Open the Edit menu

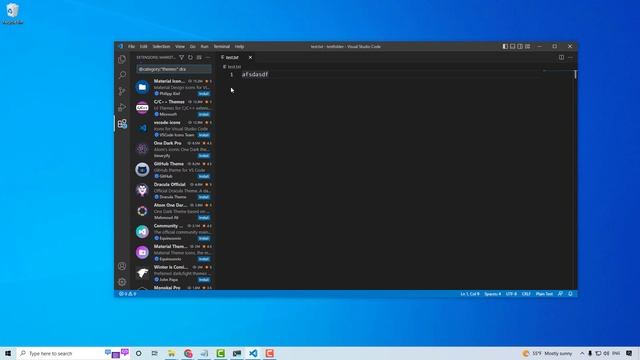tap(144, 47)
